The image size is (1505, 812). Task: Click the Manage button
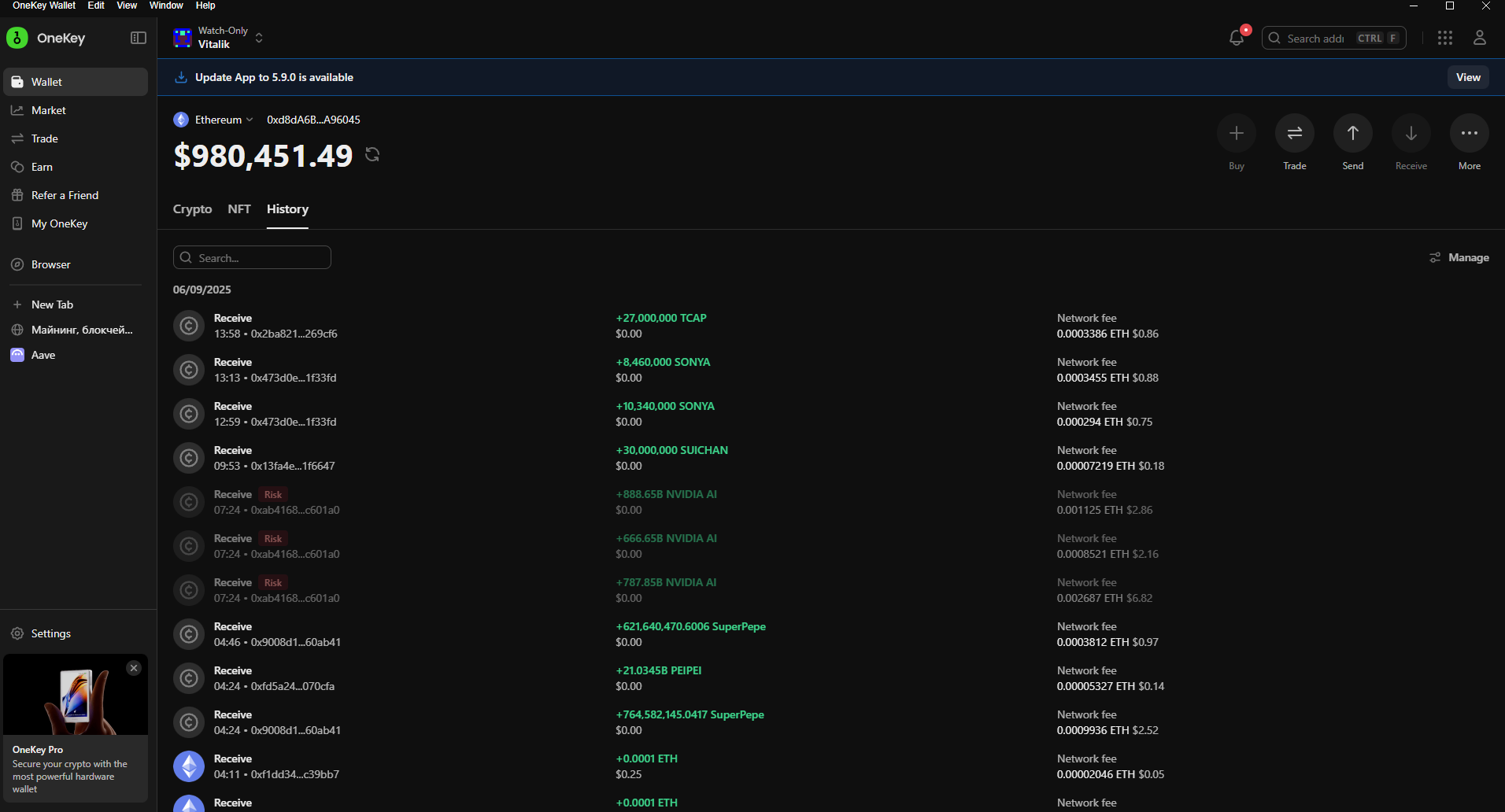(x=1459, y=257)
